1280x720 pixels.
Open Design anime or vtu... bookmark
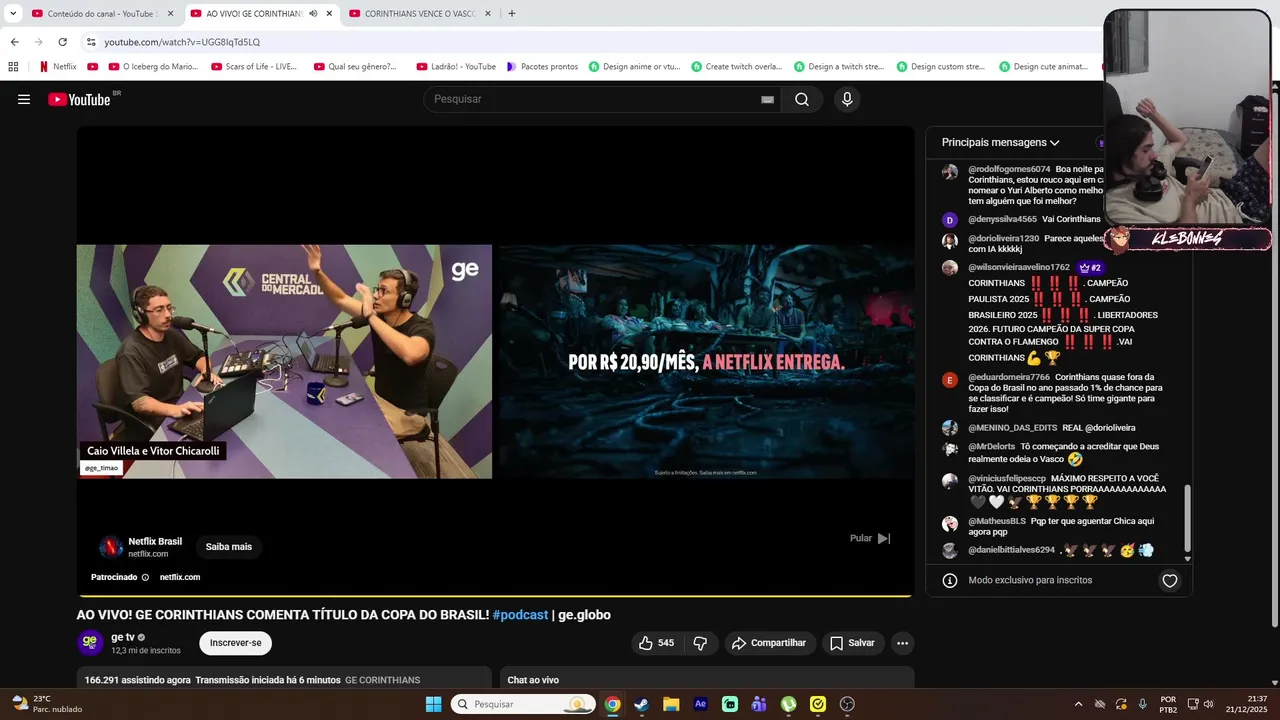tap(634, 67)
